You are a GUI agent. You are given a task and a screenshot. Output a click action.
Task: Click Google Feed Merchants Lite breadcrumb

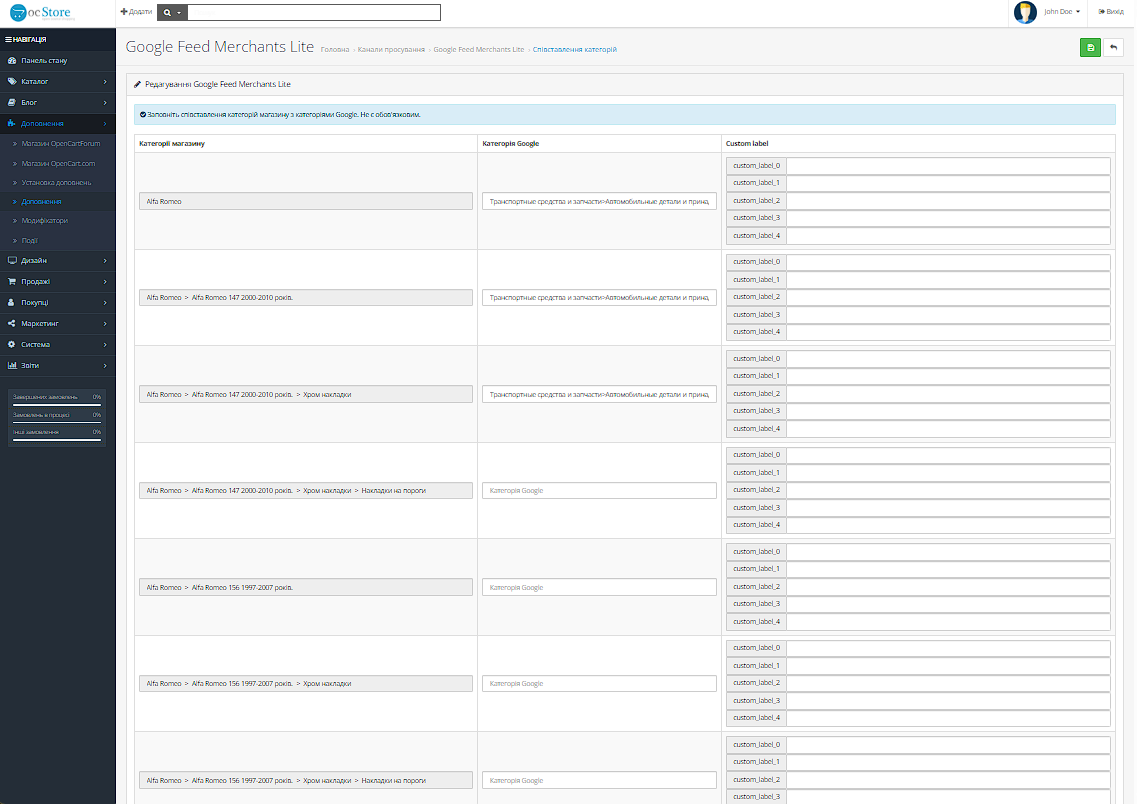click(x=479, y=50)
